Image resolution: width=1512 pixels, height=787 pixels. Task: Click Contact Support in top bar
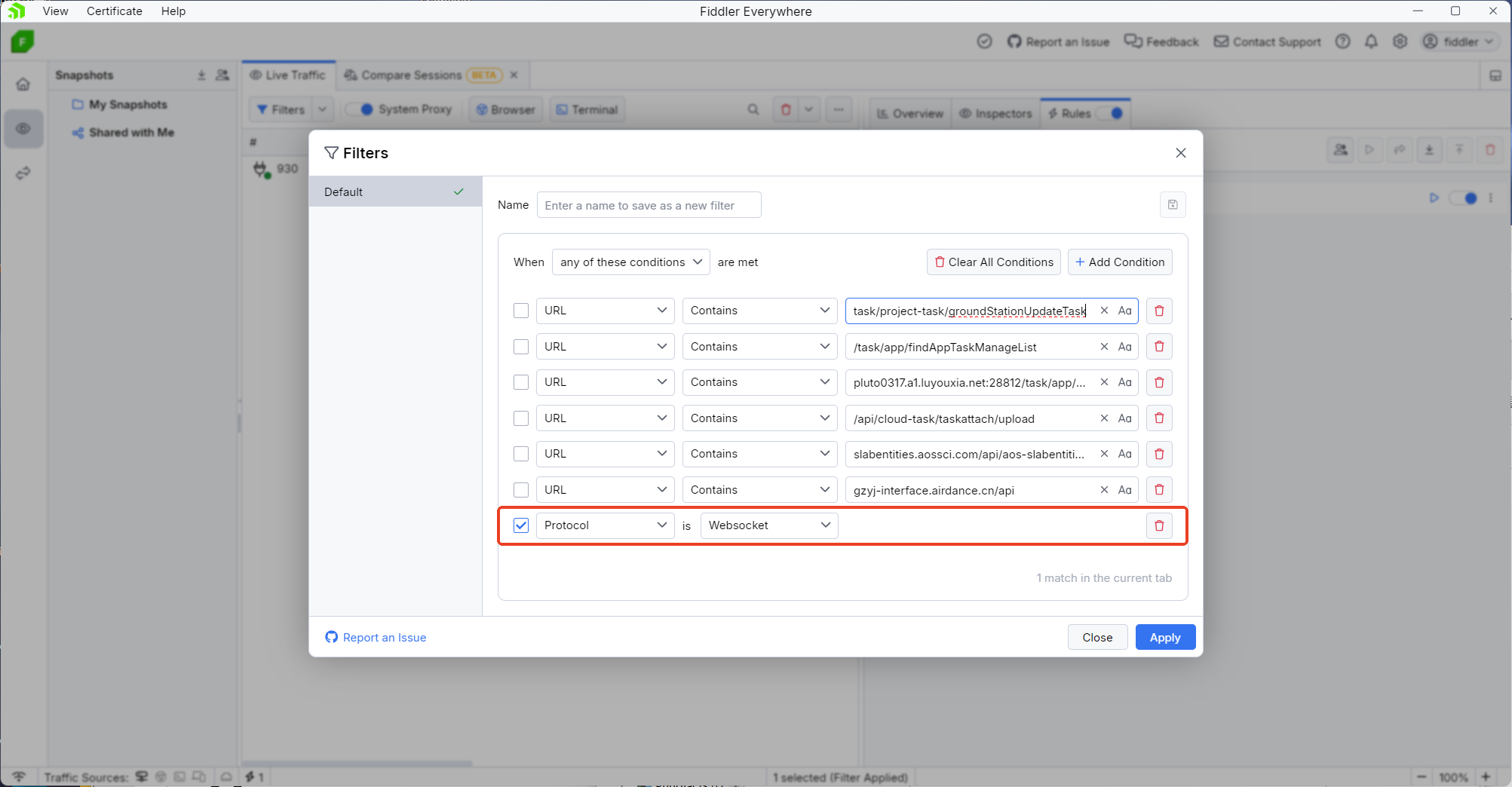click(1267, 41)
